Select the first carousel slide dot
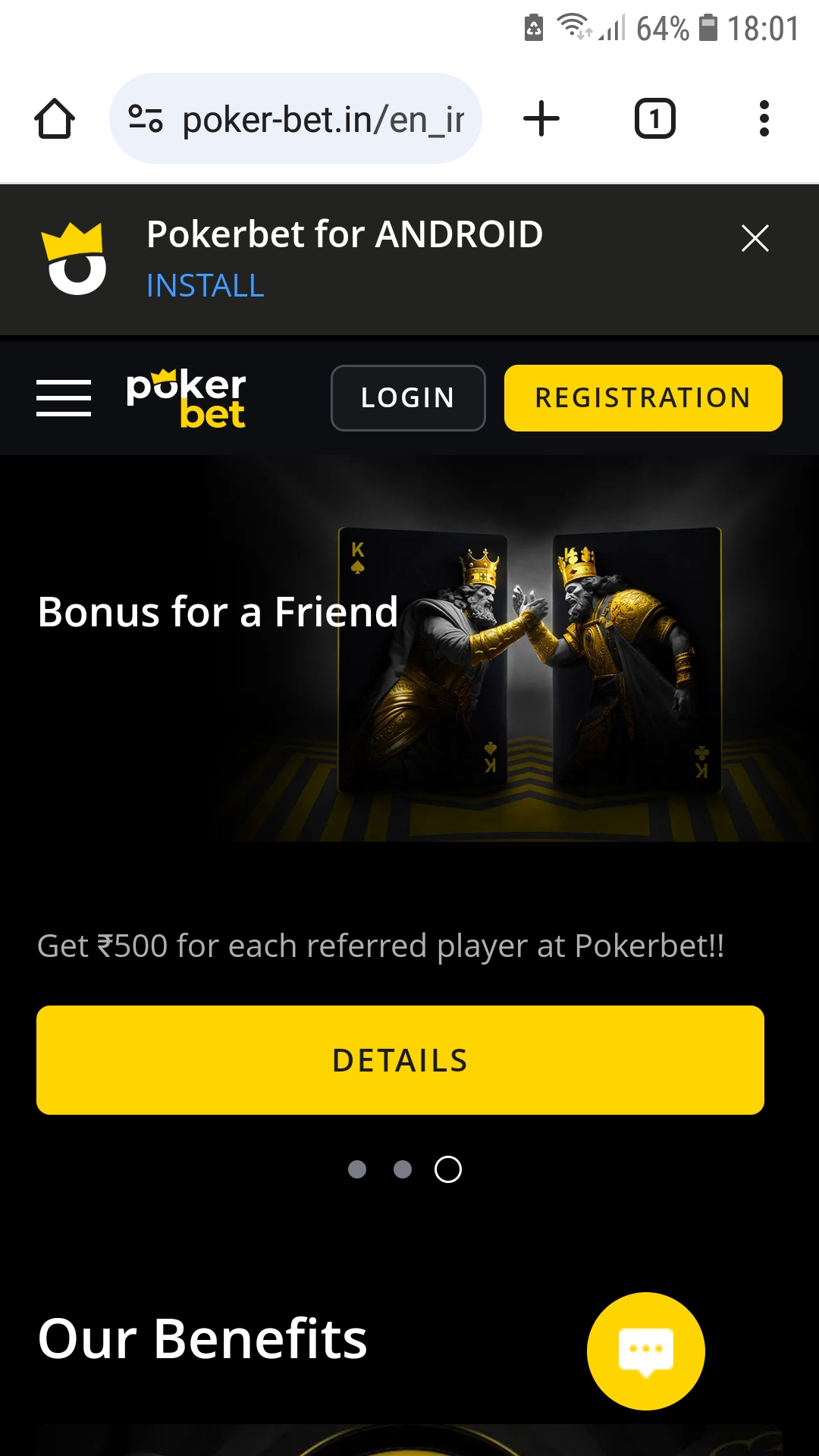 click(x=357, y=1169)
